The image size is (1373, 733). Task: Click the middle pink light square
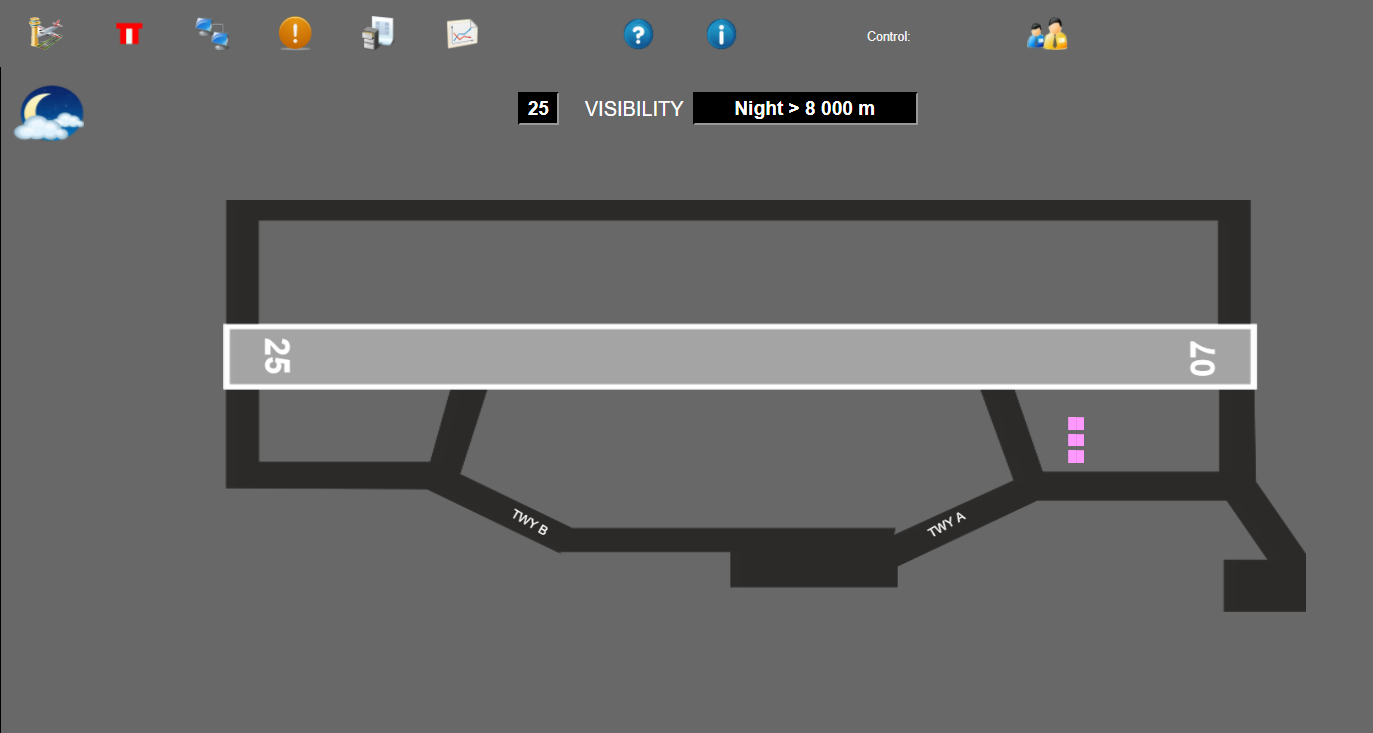[1076, 440]
